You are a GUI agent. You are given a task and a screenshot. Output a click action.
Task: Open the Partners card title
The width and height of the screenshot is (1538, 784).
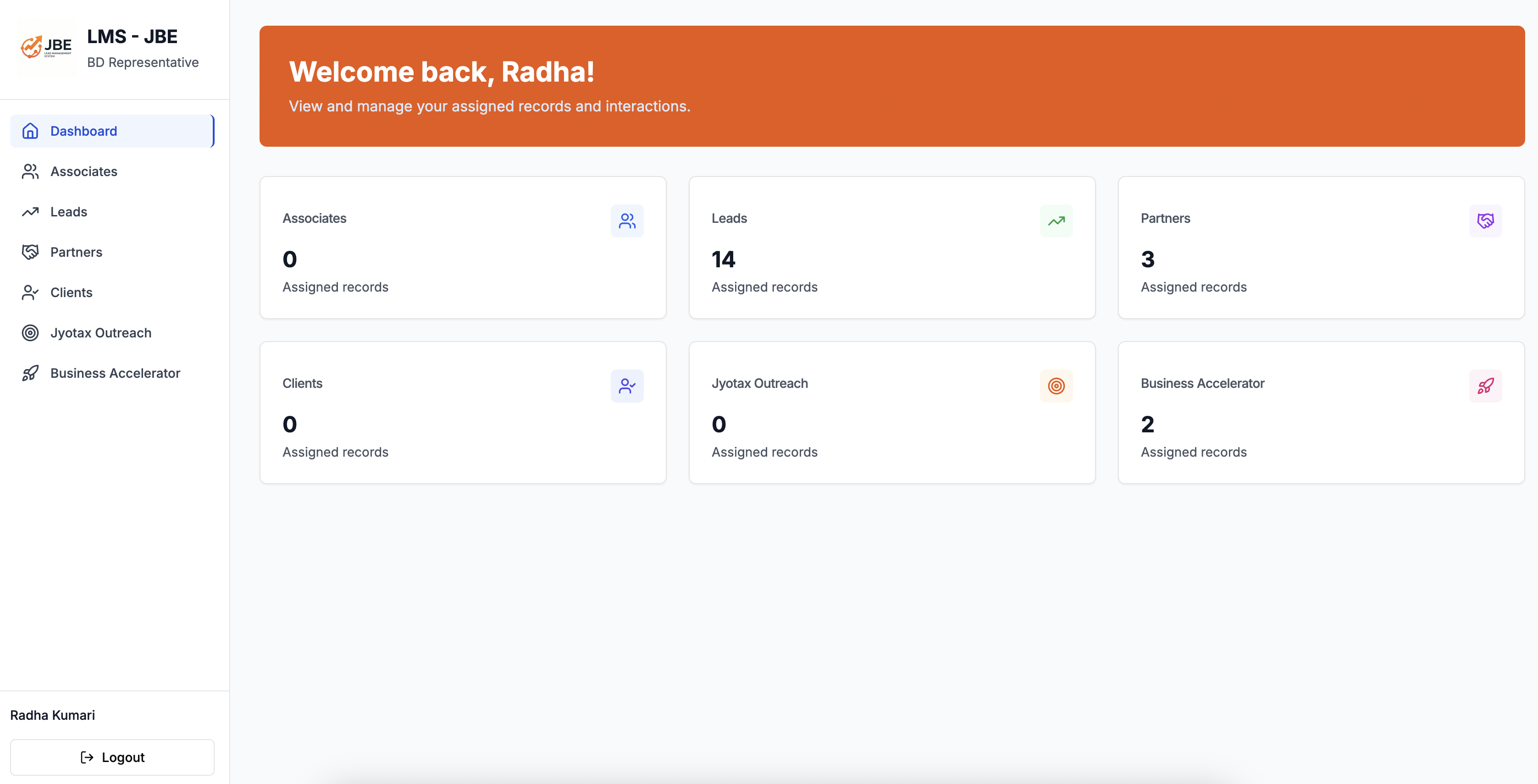point(1165,219)
